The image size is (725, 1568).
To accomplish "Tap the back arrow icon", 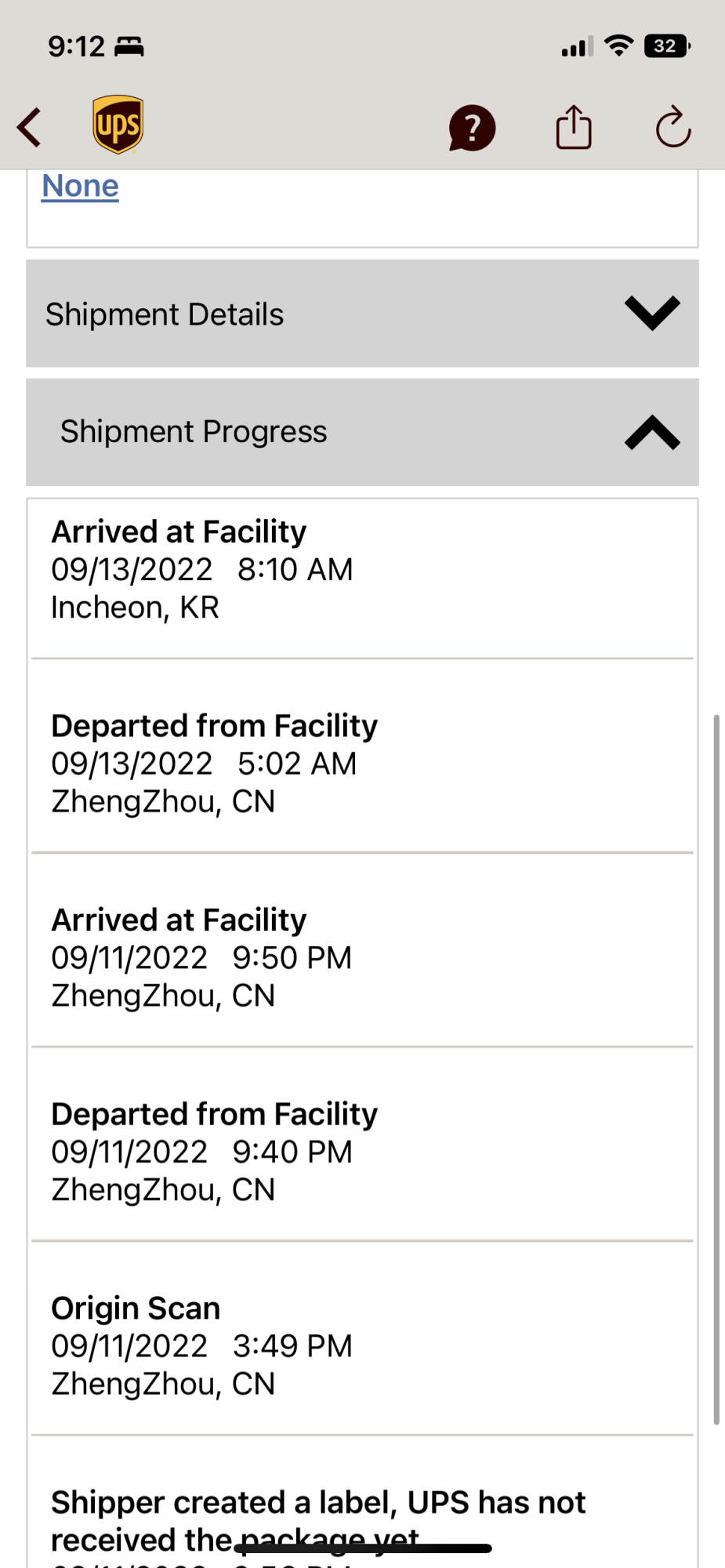I will click(x=30, y=127).
